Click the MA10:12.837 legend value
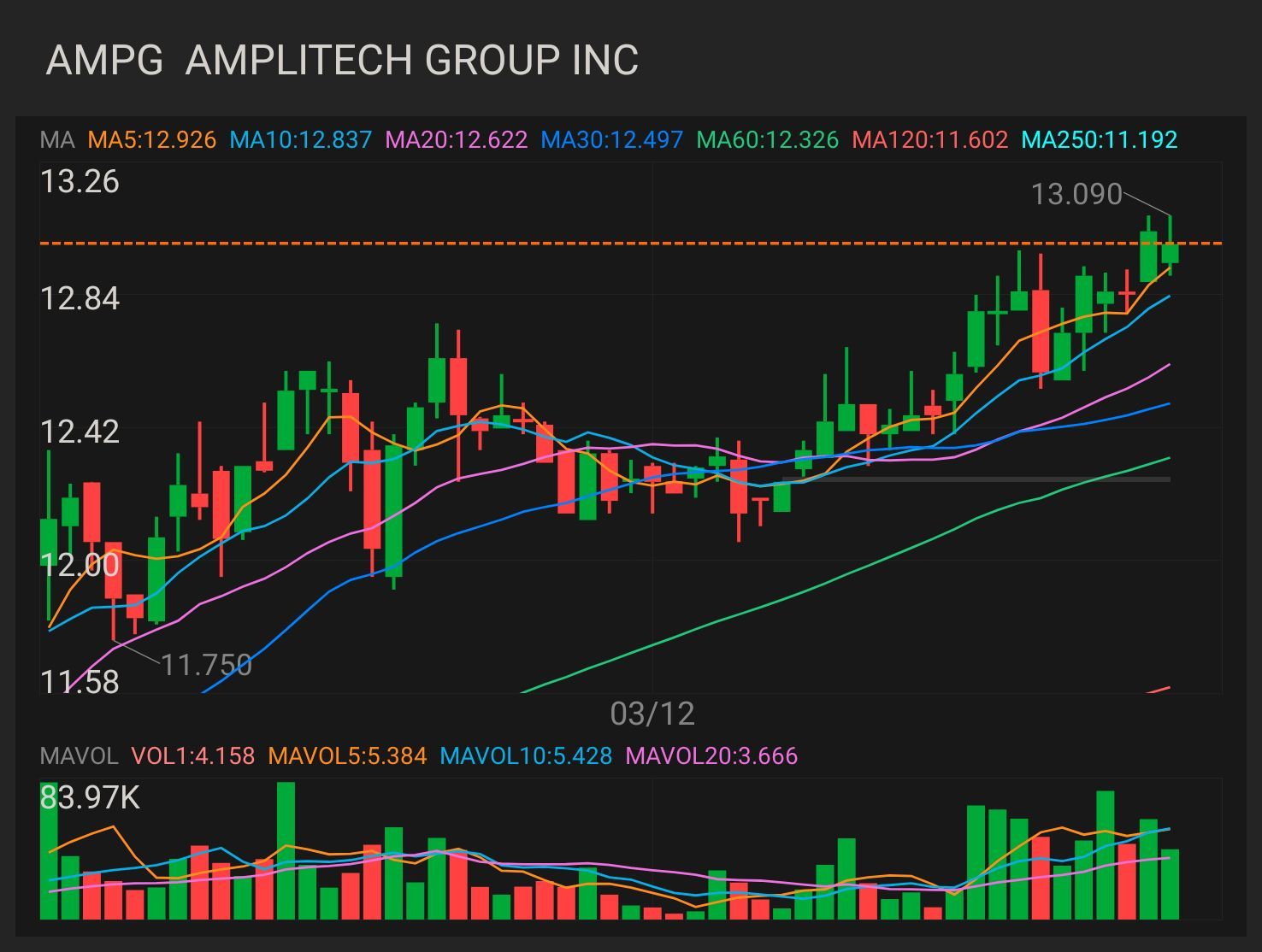Screen dimensions: 1262x952 (301, 139)
